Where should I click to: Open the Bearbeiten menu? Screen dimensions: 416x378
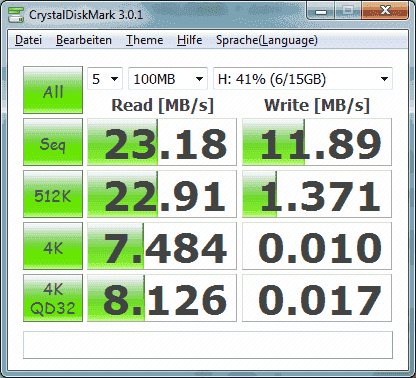click(84, 40)
